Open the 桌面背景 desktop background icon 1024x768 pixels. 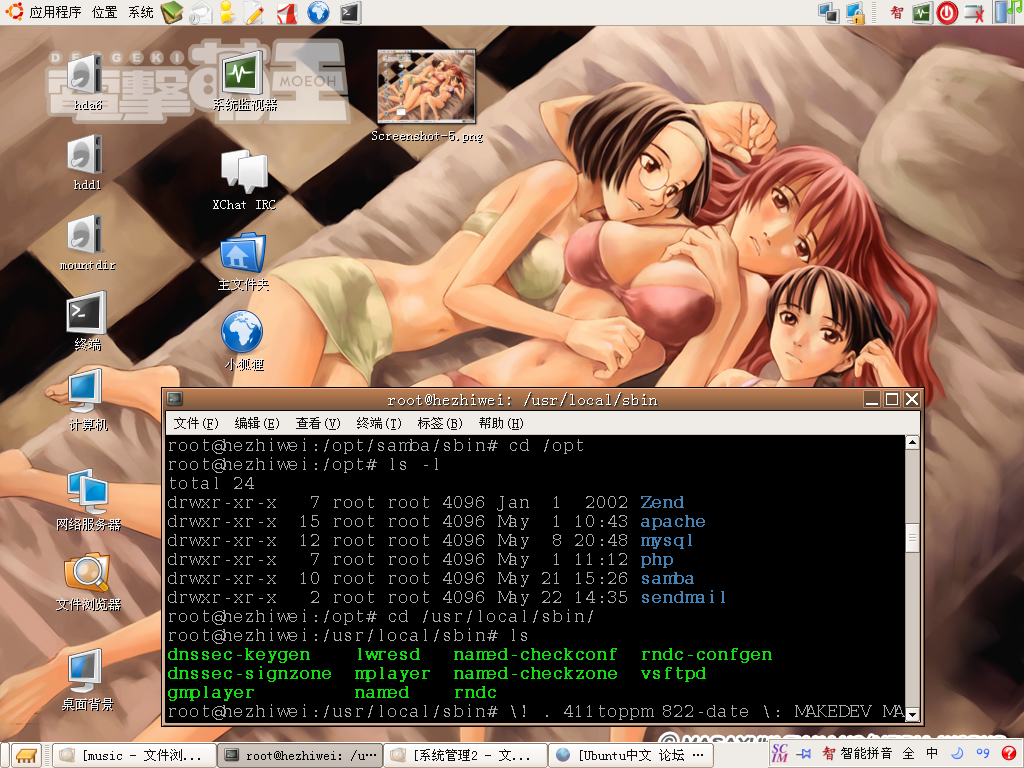(x=87, y=680)
